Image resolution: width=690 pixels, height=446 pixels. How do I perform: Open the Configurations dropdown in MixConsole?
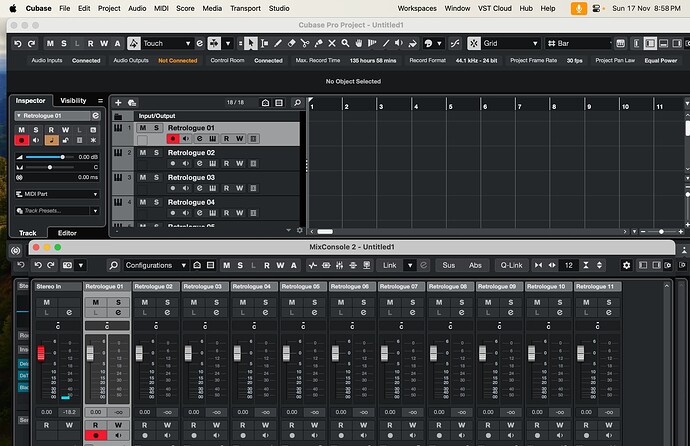[x=156, y=265]
